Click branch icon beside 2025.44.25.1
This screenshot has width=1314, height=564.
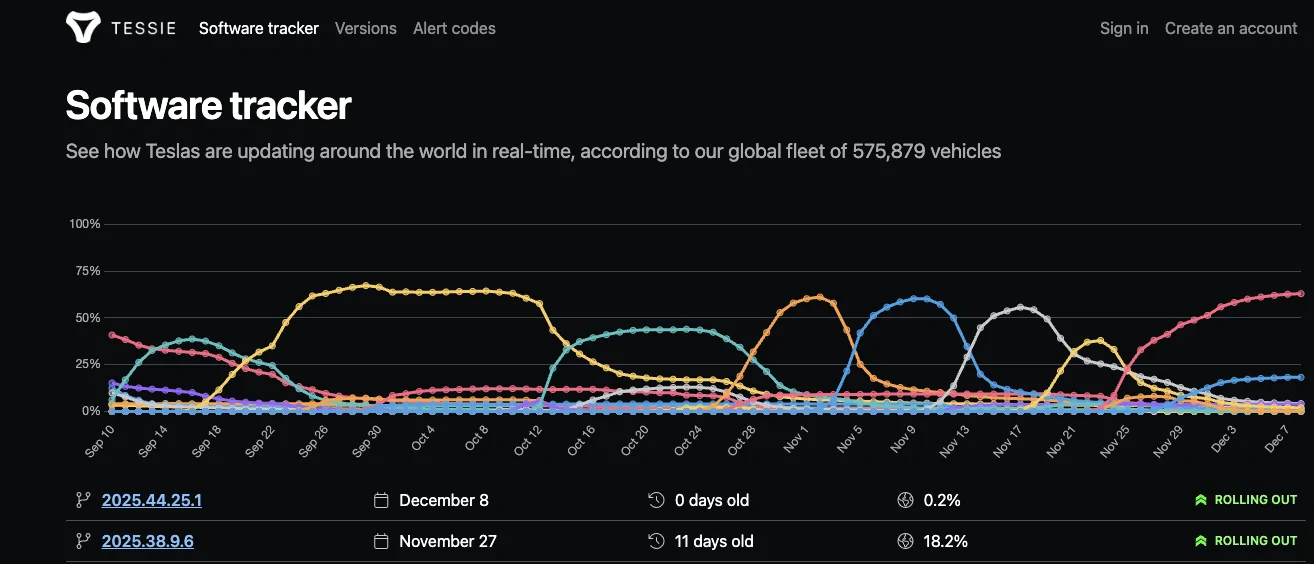(x=83, y=500)
